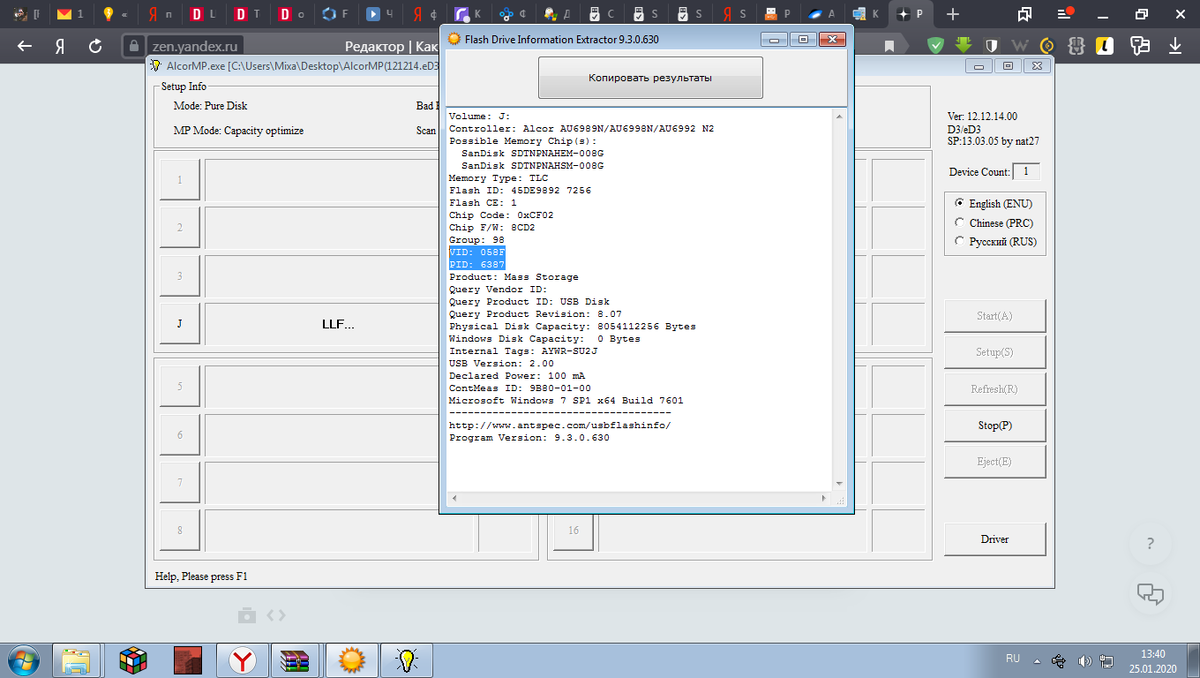Click the green download arrow extension icon

pos(963,45)
